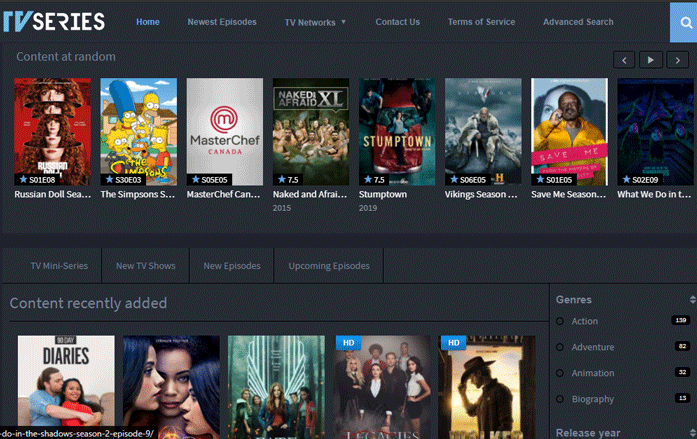
Task: Click Naked and Afraid 7.5 rating badge
Action: pyautogui.click(x=288, y=180)
